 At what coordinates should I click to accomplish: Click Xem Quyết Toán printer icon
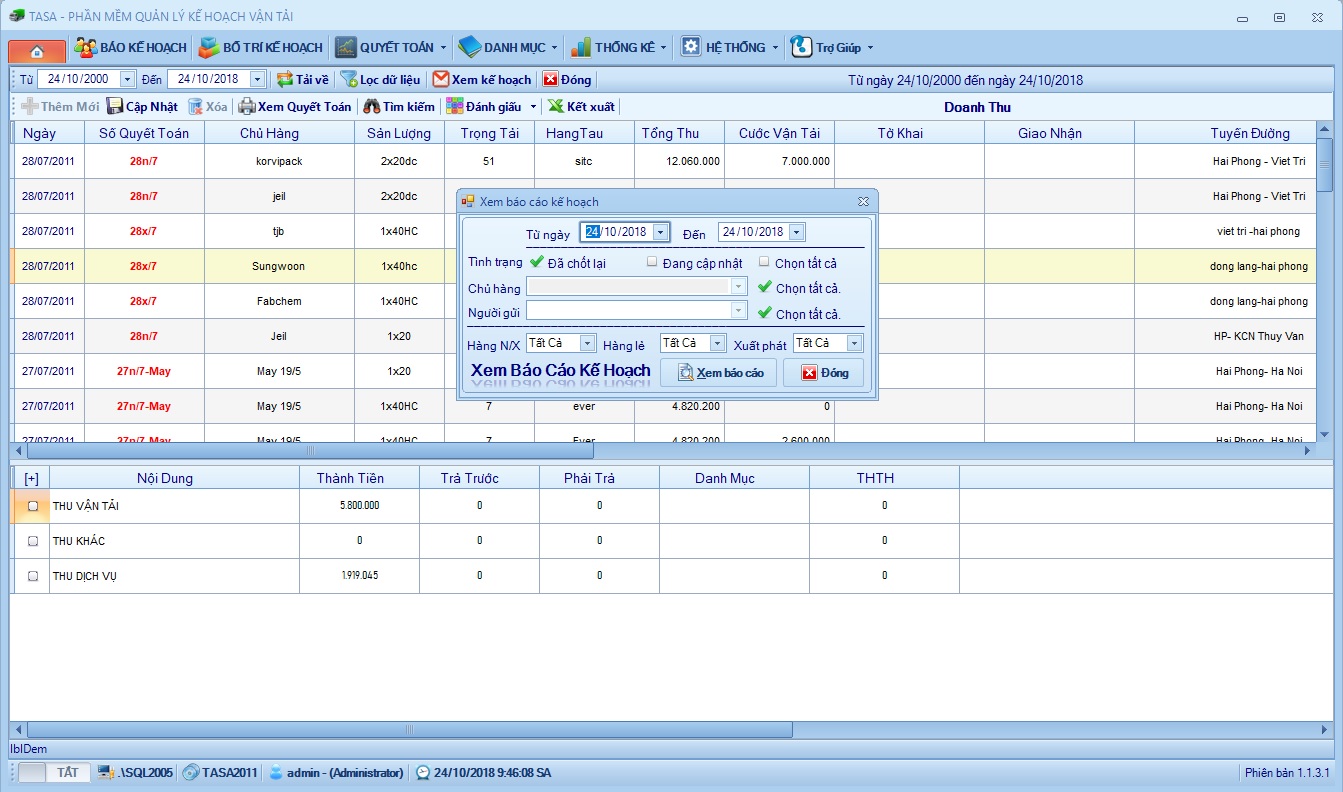tap(246, 107)
